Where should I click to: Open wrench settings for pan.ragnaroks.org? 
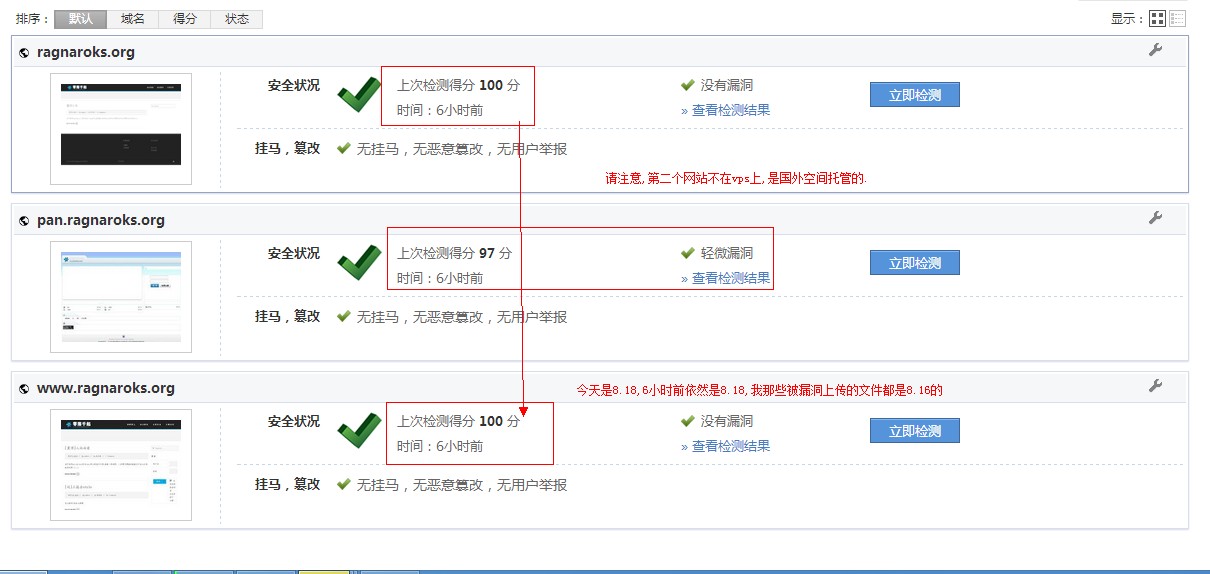click(1155, 218)
